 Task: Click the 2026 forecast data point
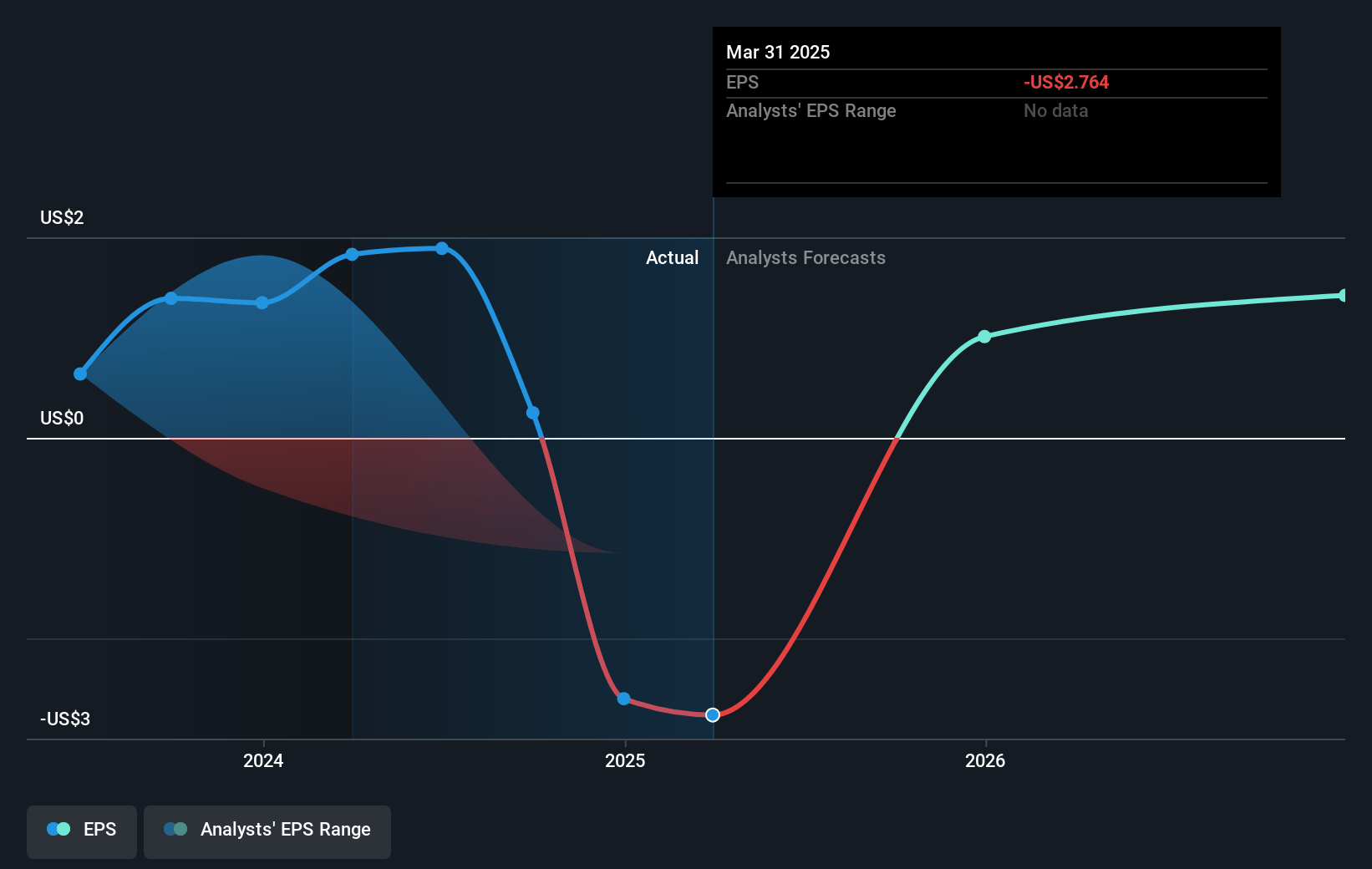pos(984,336)
